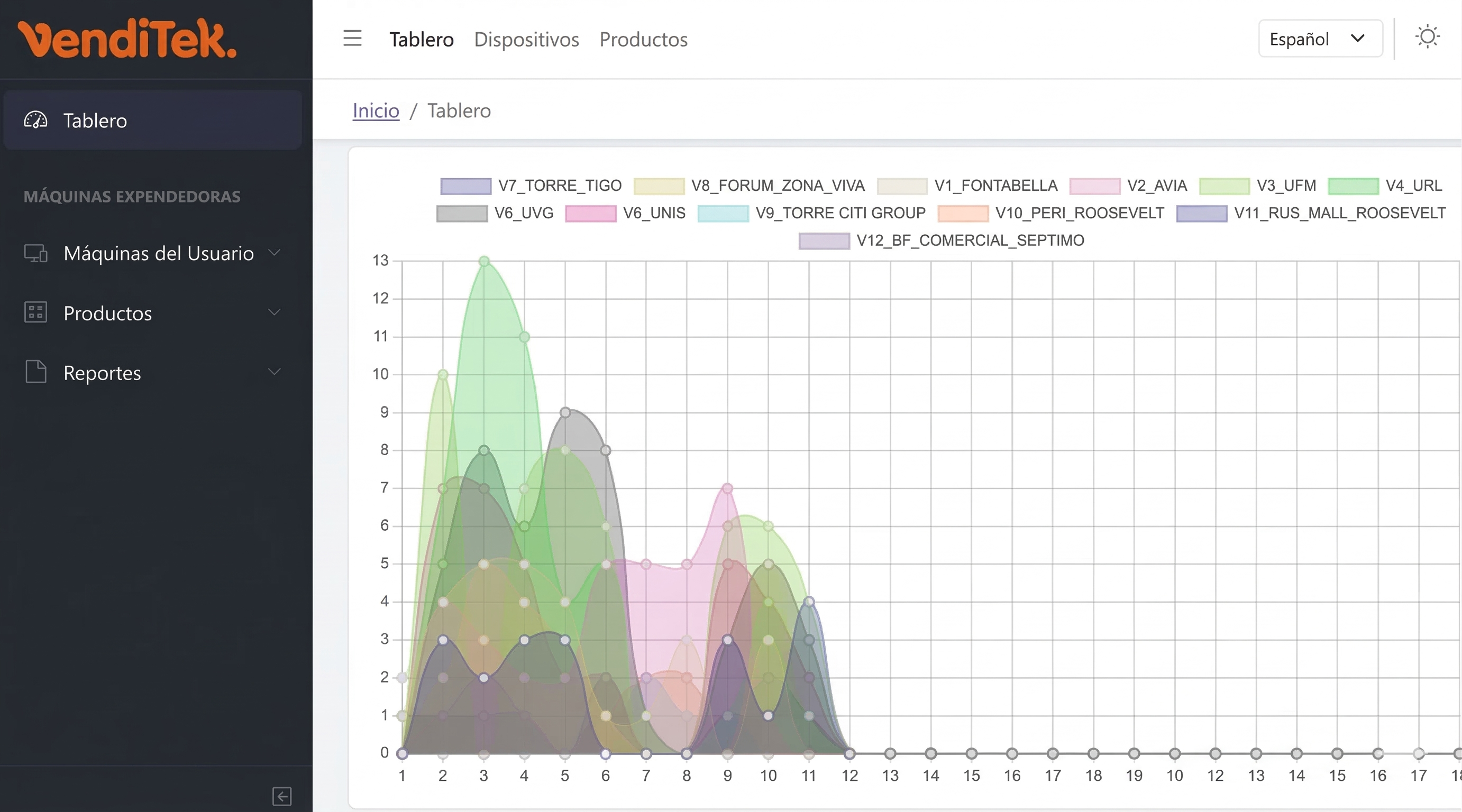Screen dimensions: 1462x812
Task: Click the peak data point at value 13
Action: tap(483, 261)
